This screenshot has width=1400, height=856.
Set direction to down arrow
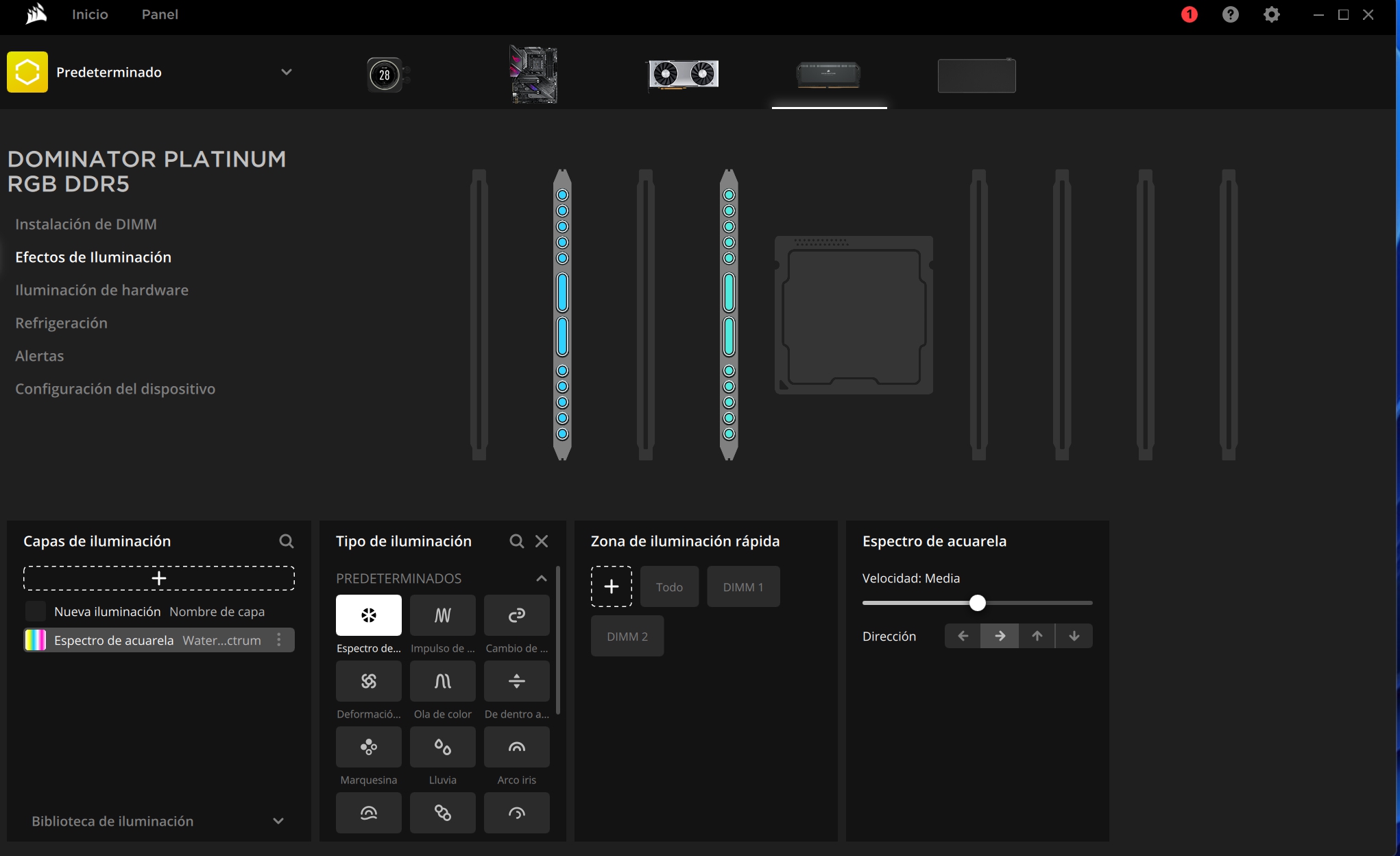(x=1074, y=636)
